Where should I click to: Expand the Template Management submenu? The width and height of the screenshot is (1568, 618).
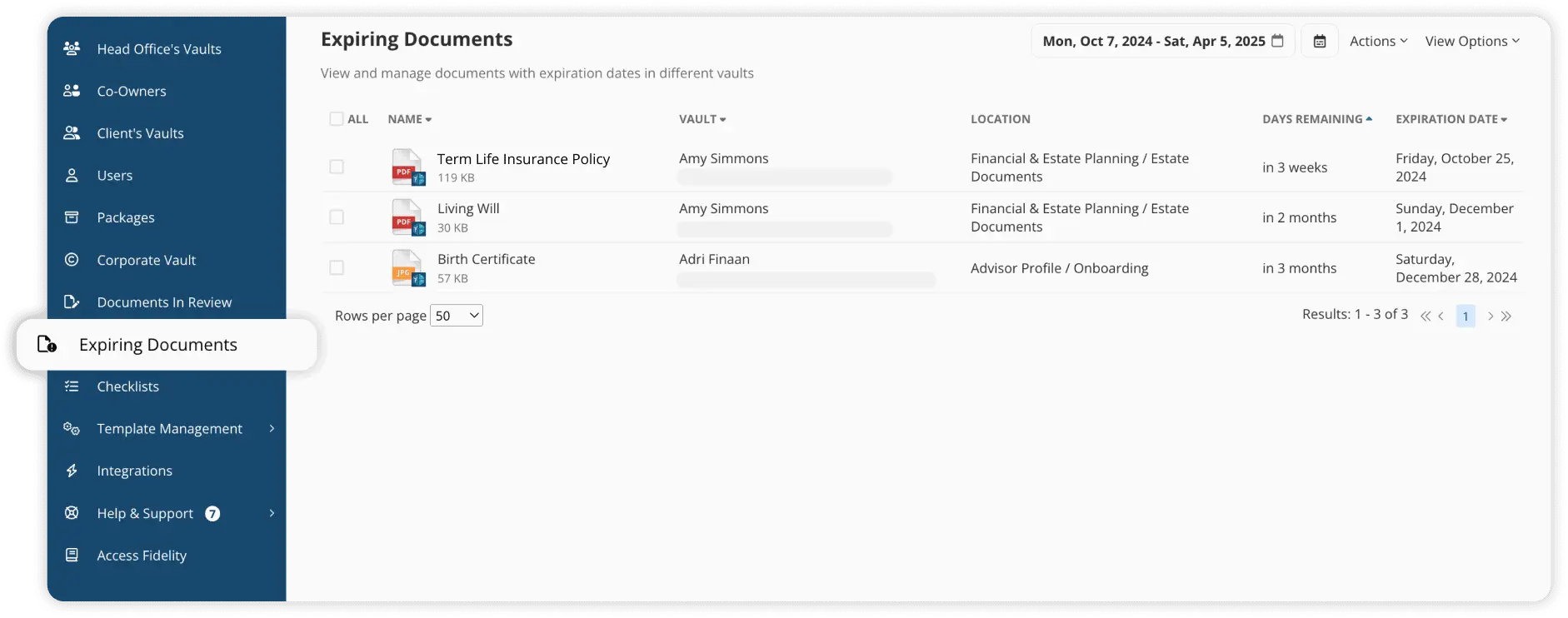point(271,428)
